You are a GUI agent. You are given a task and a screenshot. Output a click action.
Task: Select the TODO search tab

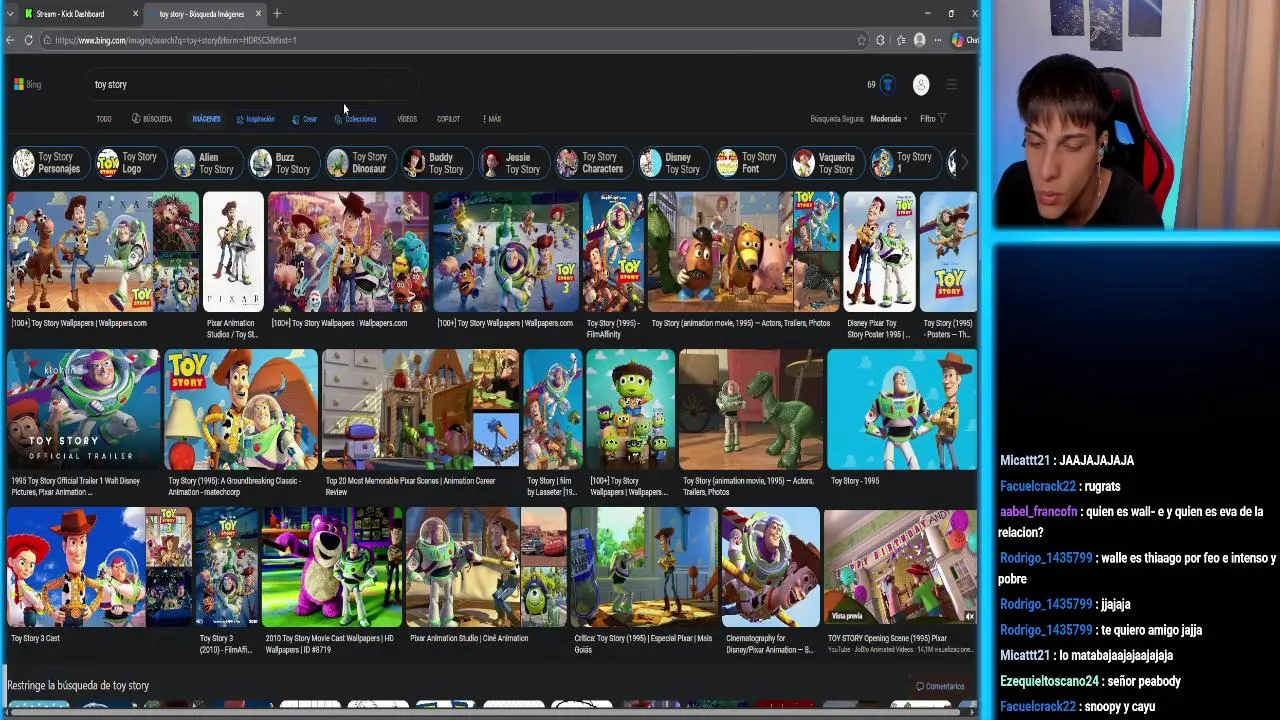(x=104, y=119)
